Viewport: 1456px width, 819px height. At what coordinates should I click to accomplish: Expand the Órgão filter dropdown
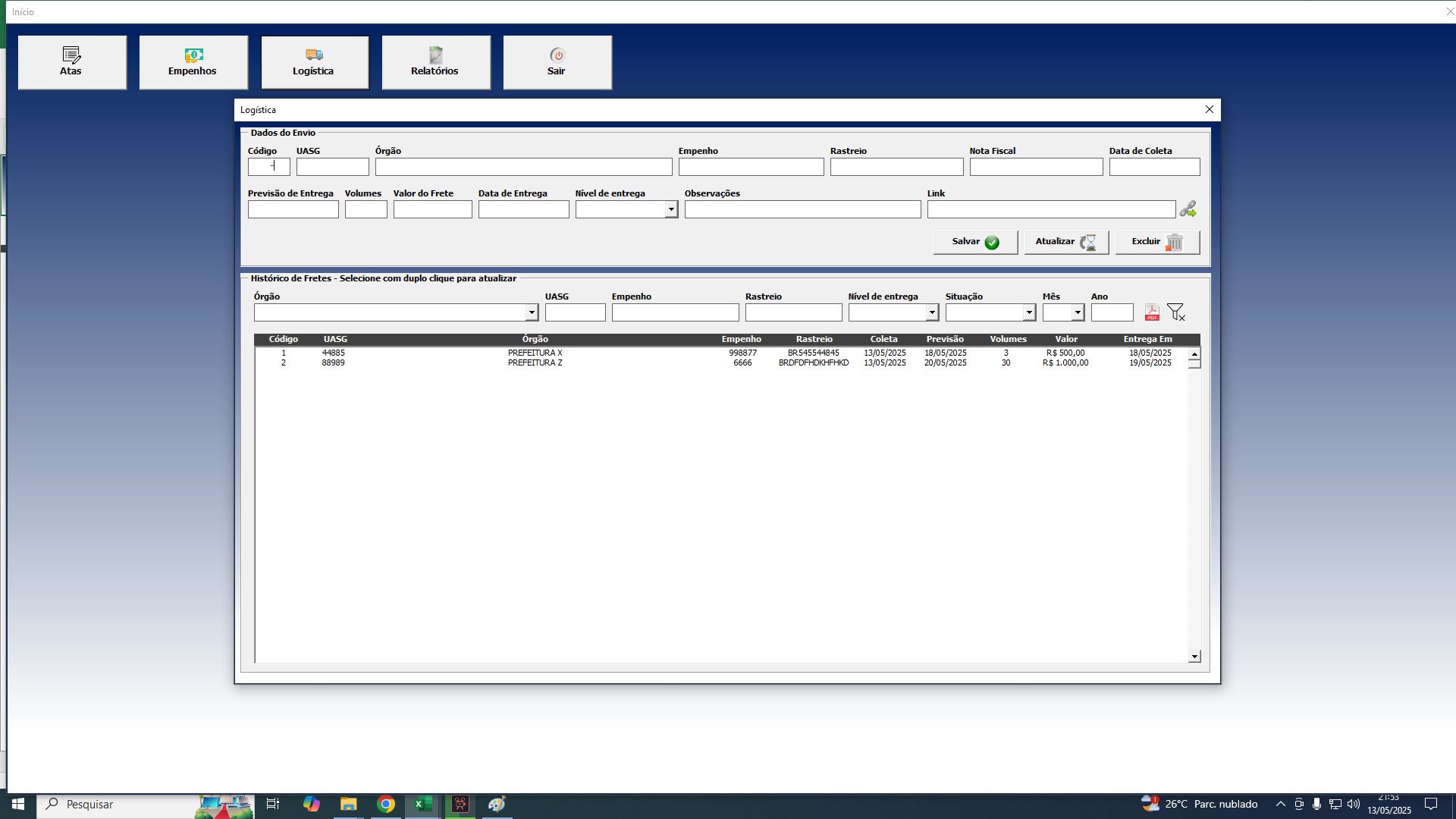(532, 312)
